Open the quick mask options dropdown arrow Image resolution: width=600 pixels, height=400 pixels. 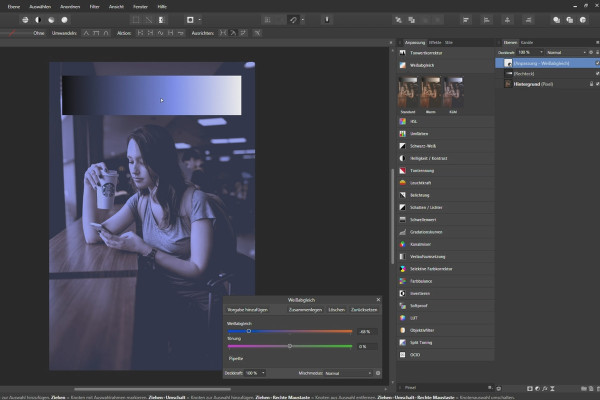200,20
